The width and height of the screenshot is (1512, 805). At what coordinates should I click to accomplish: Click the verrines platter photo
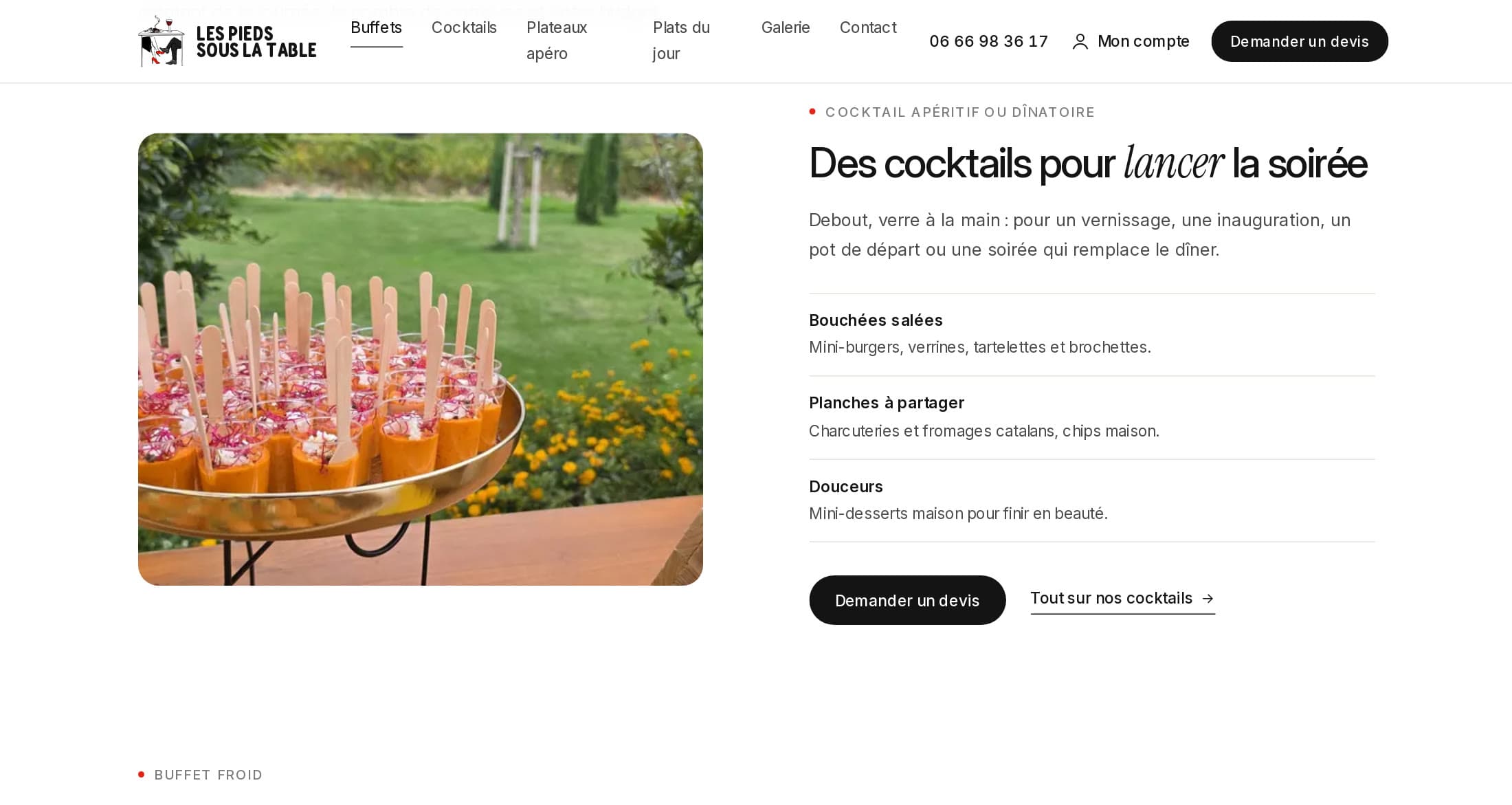click(x=421, y=360)
